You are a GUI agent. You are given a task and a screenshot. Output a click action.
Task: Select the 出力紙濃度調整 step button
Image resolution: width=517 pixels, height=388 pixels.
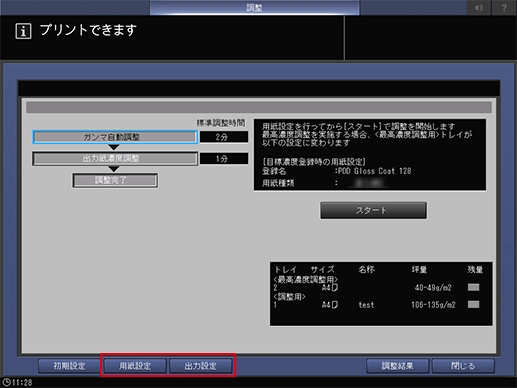(x=115, y=159)
